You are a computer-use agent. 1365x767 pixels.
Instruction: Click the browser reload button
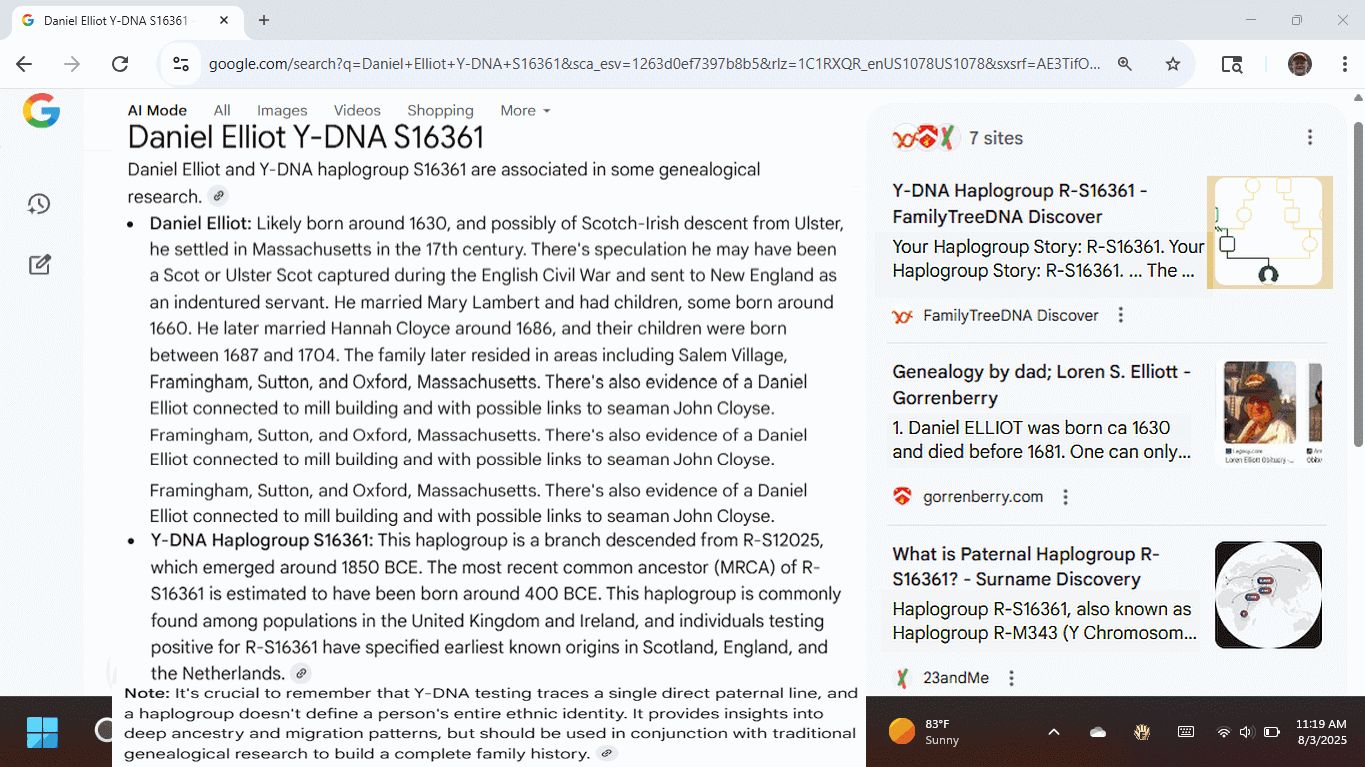pos(120,64)
